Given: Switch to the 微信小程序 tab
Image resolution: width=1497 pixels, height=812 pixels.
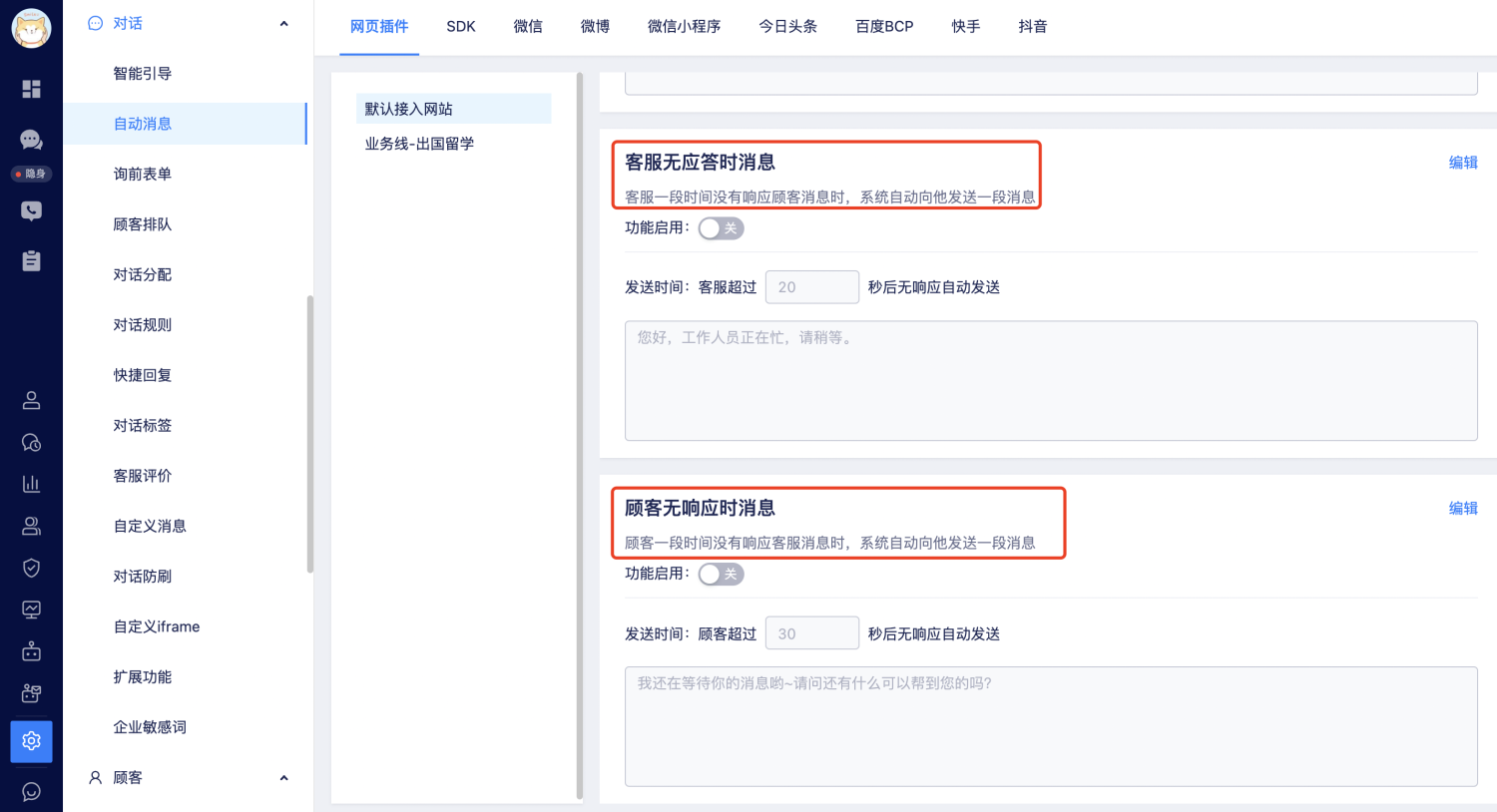Looking at the screenshot, I should (684, 27).
